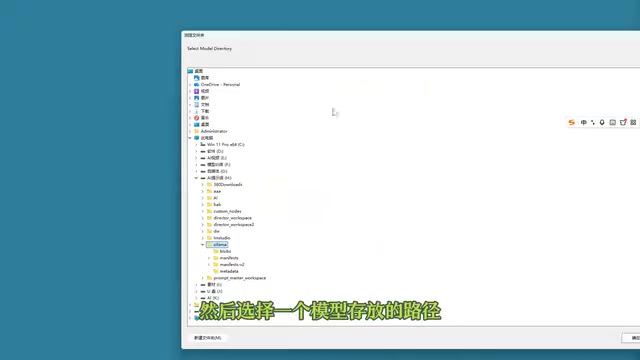Toggle Sogou Chinese/English input mode
This screenshot has width=640, height=360.
584,122
